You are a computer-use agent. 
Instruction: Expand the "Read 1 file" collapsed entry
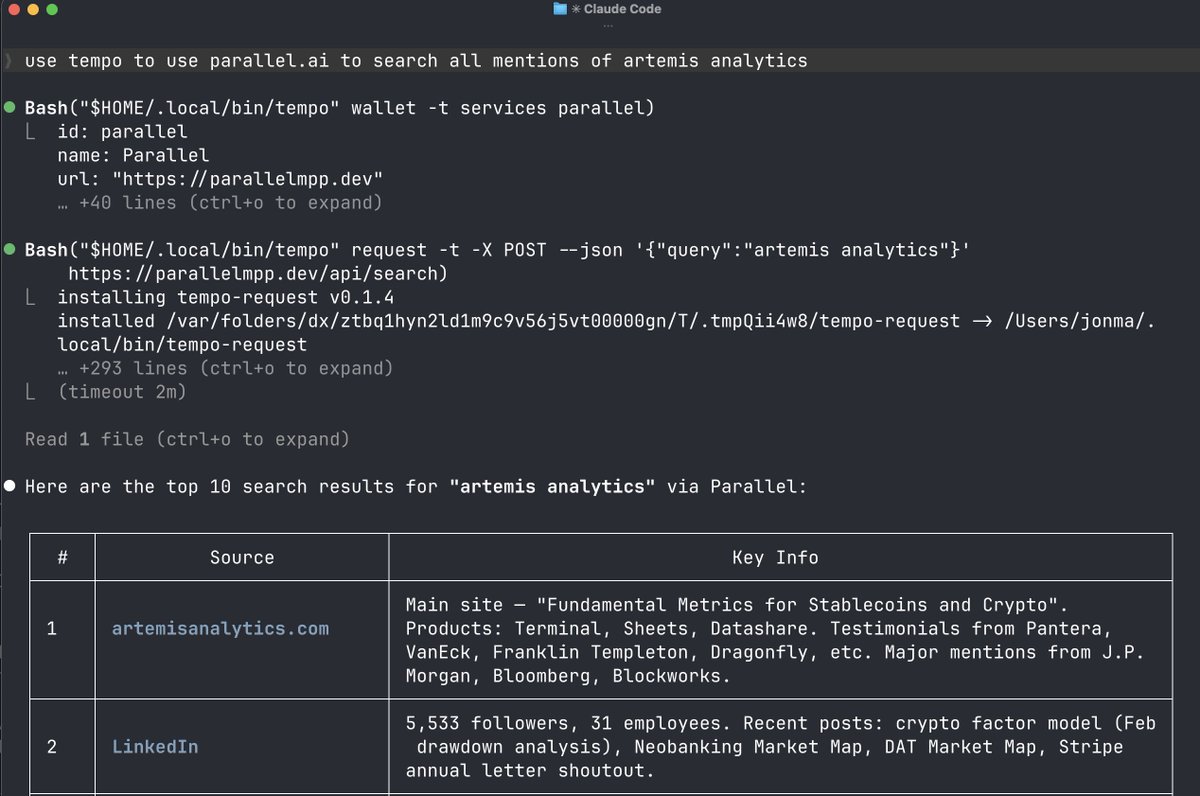187,439
